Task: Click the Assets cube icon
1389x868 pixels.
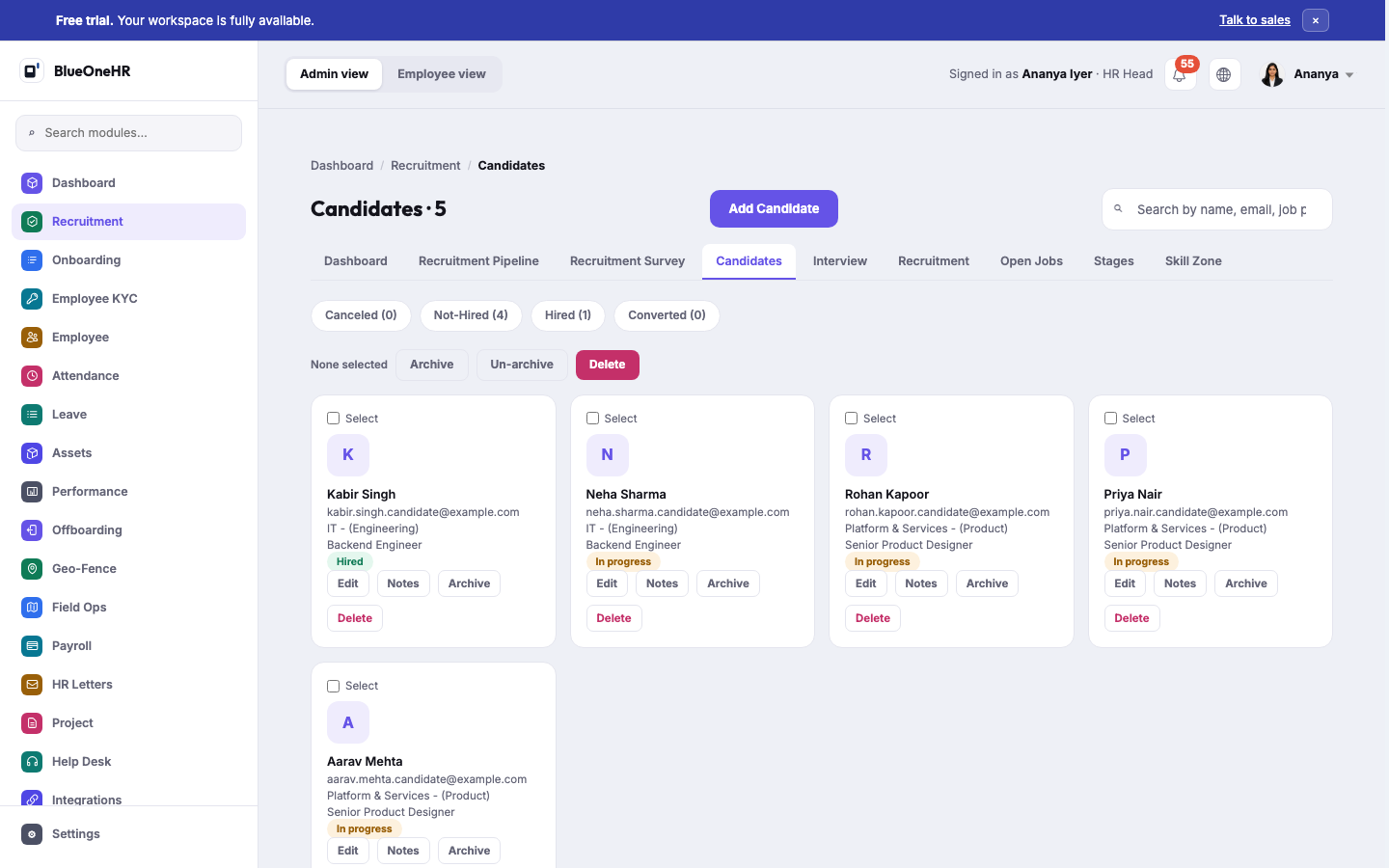Action: click(x=32, y=453)
